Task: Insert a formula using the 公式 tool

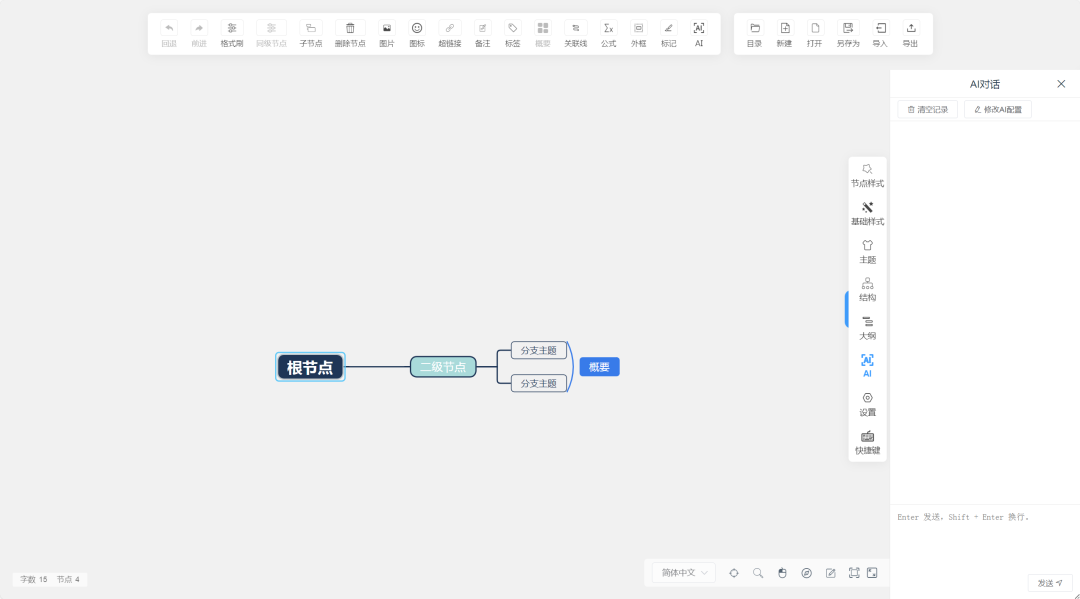Action: point(607,33)
